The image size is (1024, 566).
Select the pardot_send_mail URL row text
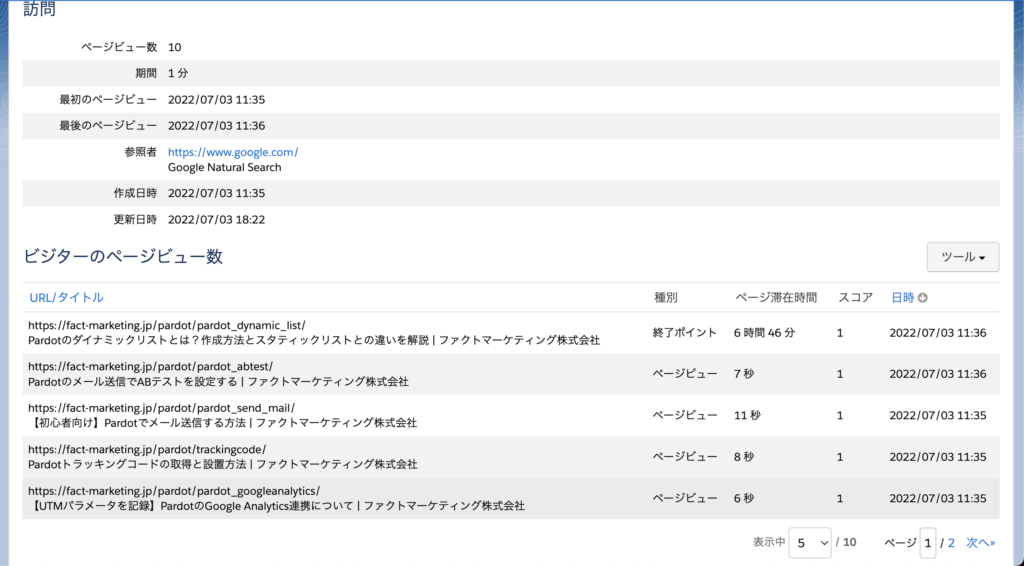(x=161, y=408)
